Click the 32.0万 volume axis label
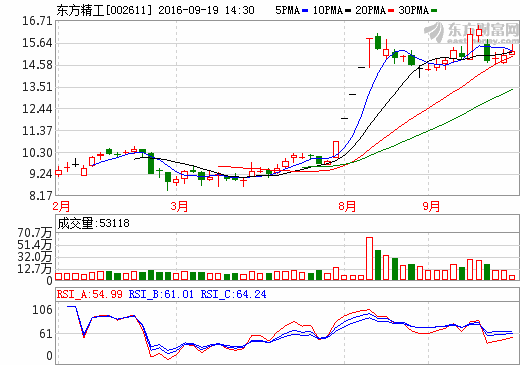 [x=35, y=257]
